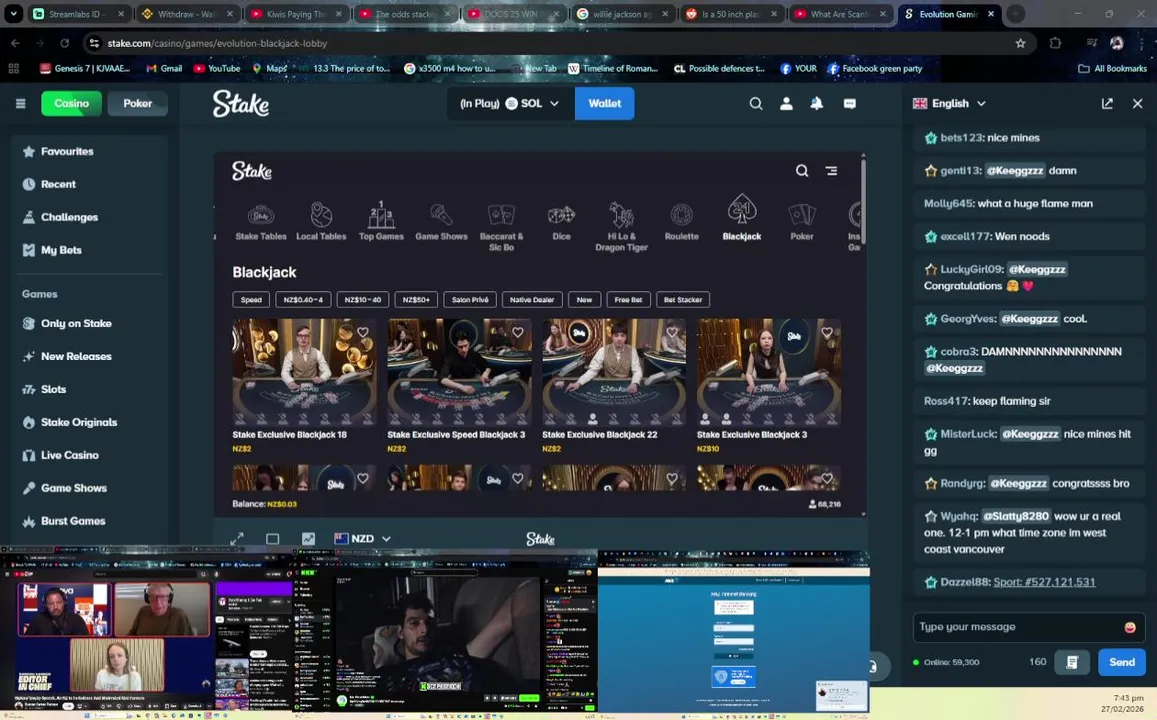
Task: Favourite Stake Exclusive Blackjack 22
Action: [672, 333]
